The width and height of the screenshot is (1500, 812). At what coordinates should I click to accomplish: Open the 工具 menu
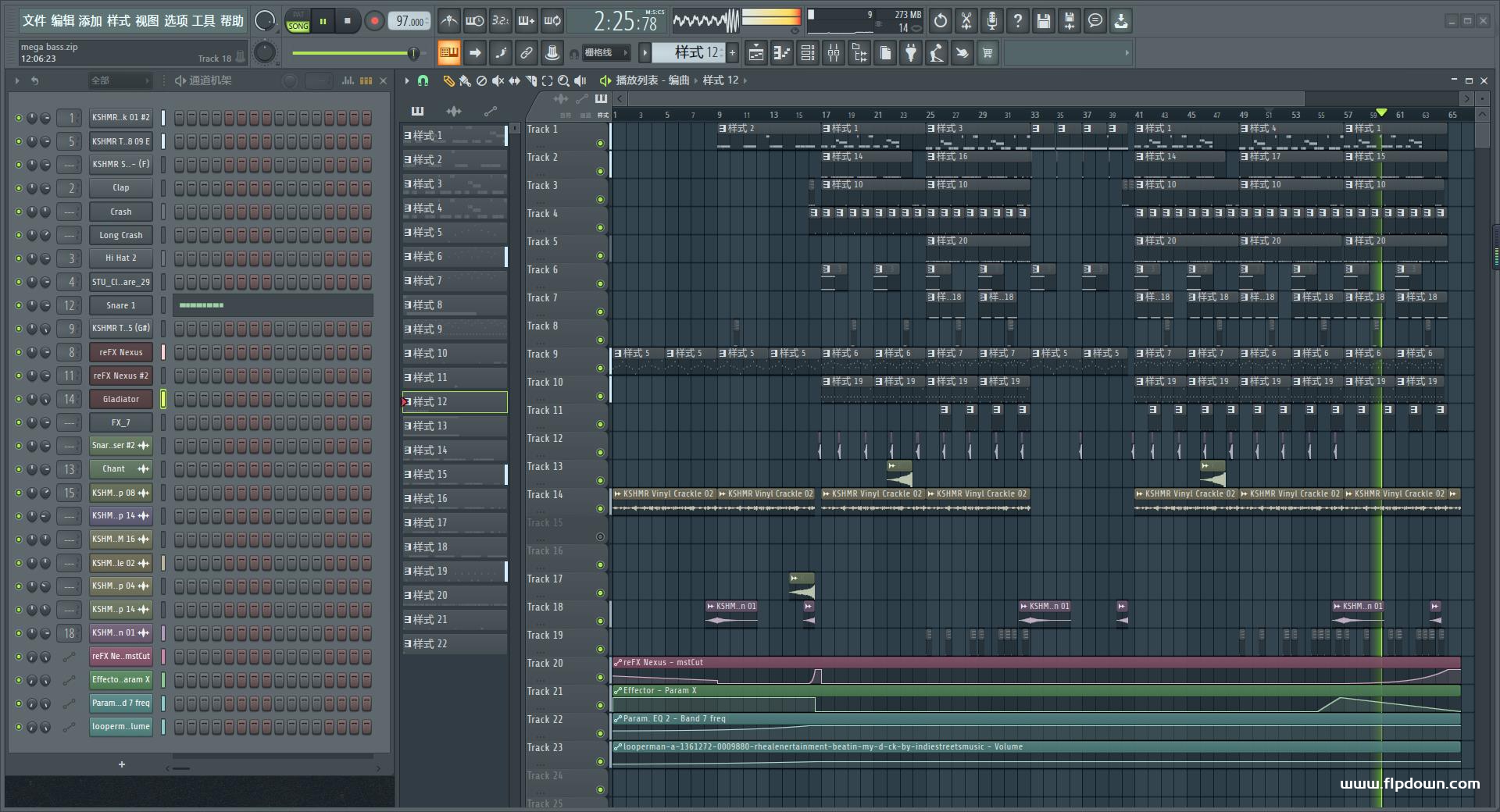203,21
